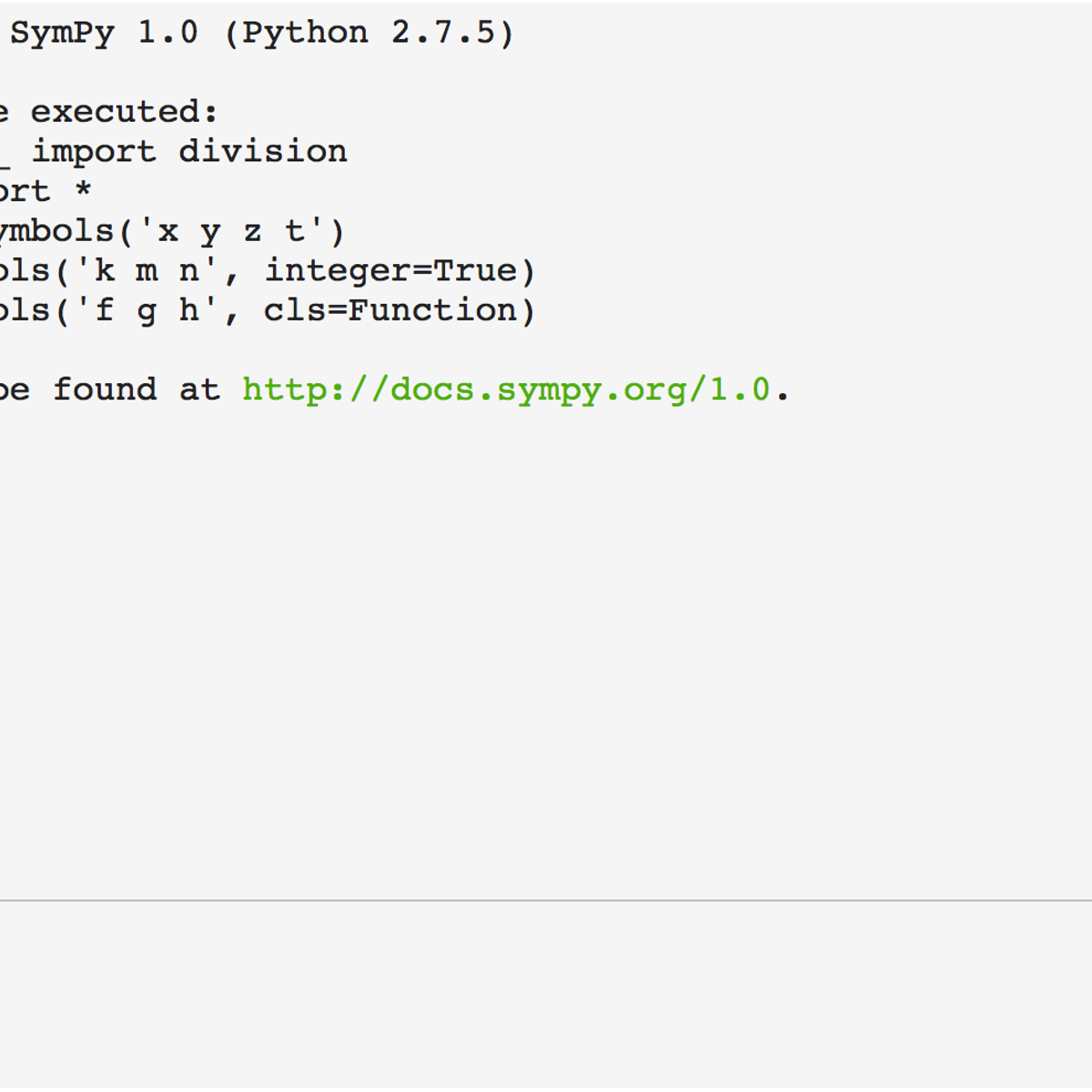Click the horizontal divider above the input area
Image resolution: width=1092 pixels, height=1092 pixels.
[546, 901]
